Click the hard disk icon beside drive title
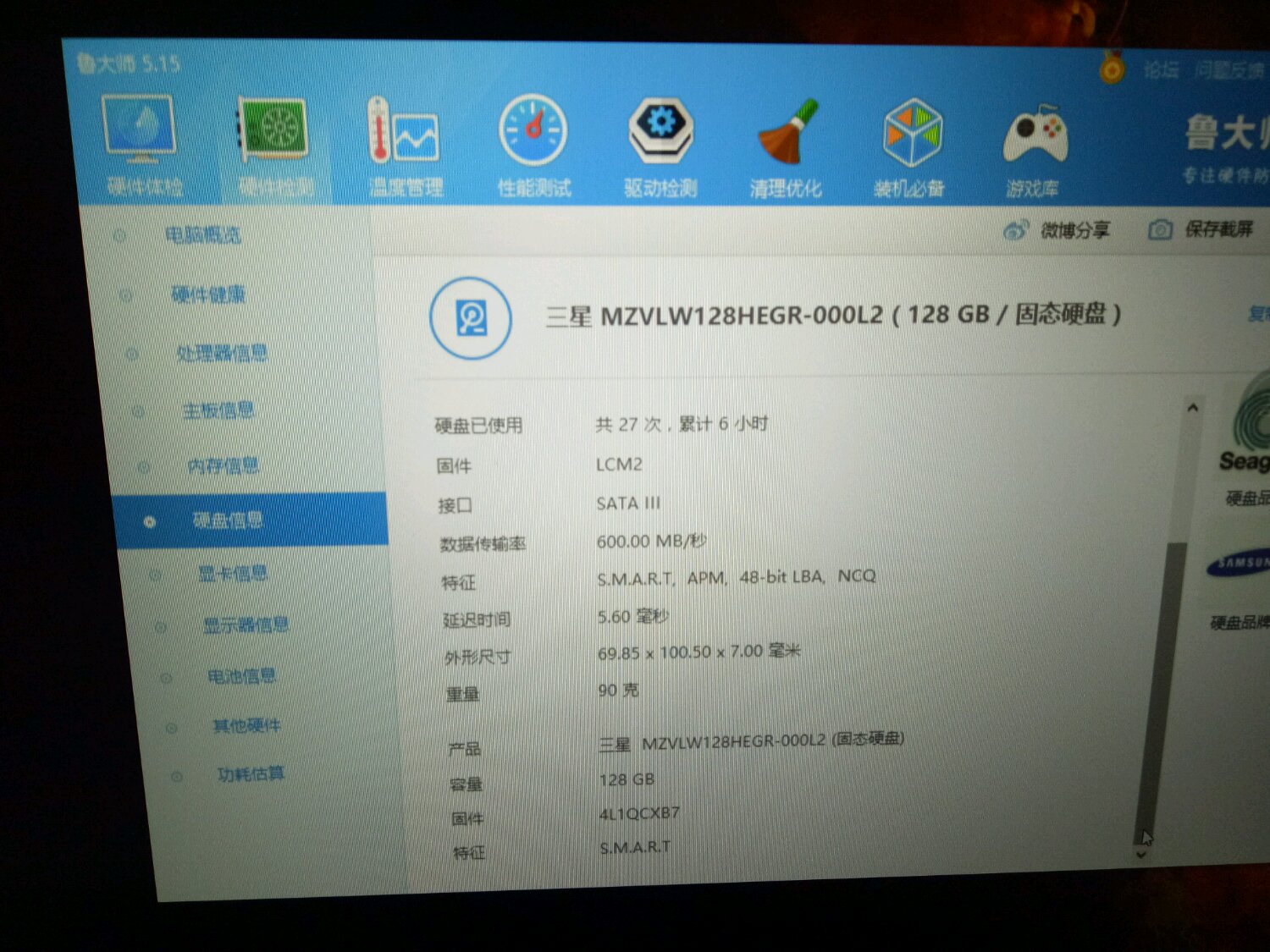 click(471, 318)
